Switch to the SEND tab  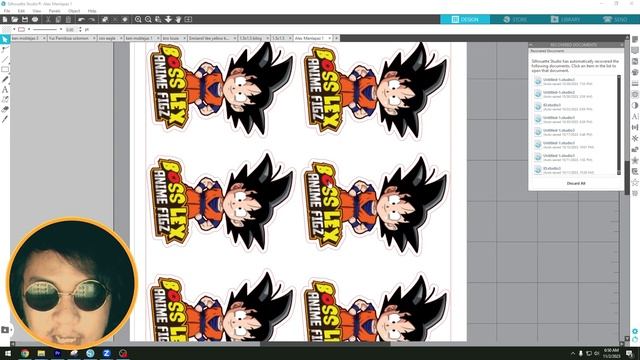point(615,19)
